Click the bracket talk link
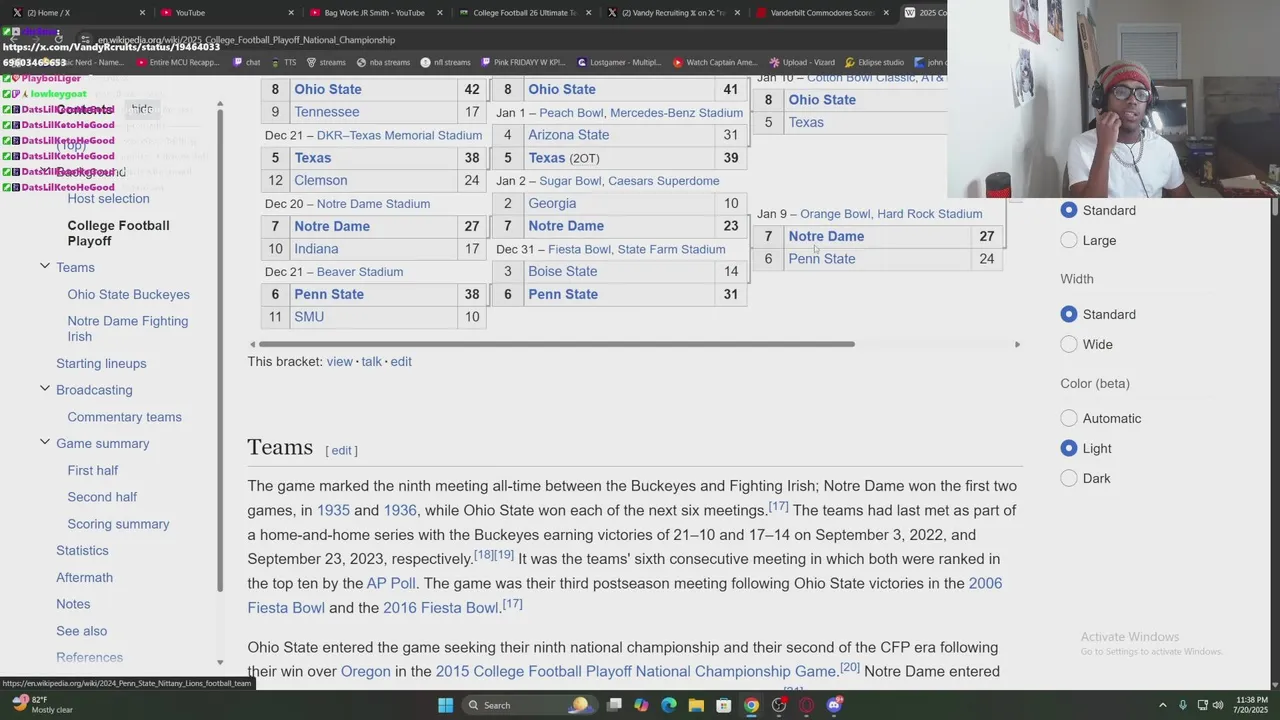Viewport: 1280px width, 720px height. 371,361
